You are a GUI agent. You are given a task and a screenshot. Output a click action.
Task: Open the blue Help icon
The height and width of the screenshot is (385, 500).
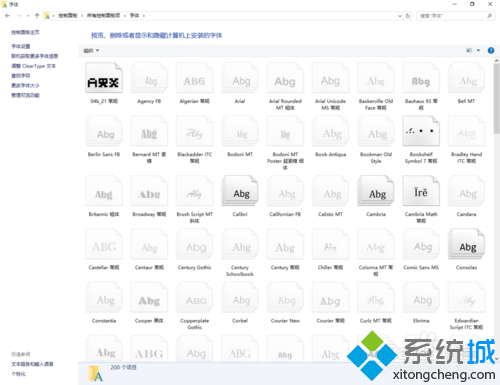(x=491, y=50)
